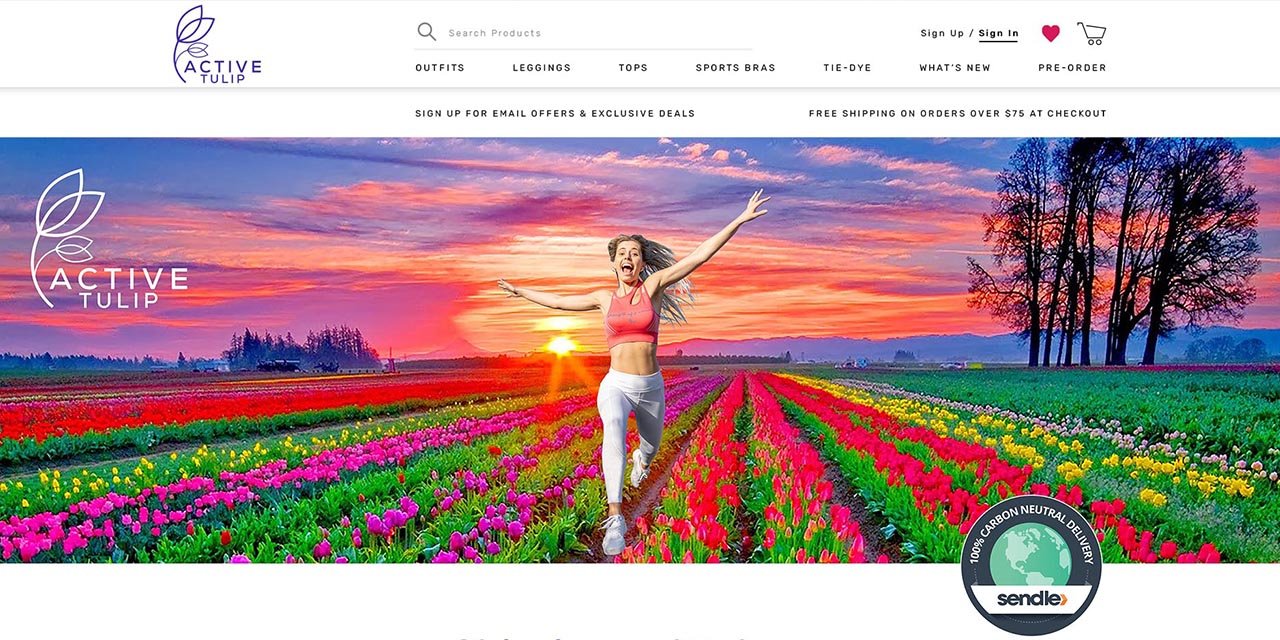This screenshot has width=1280, height=640.
Task: Click the tulip field hero banner image
Action: coord(640,350)
